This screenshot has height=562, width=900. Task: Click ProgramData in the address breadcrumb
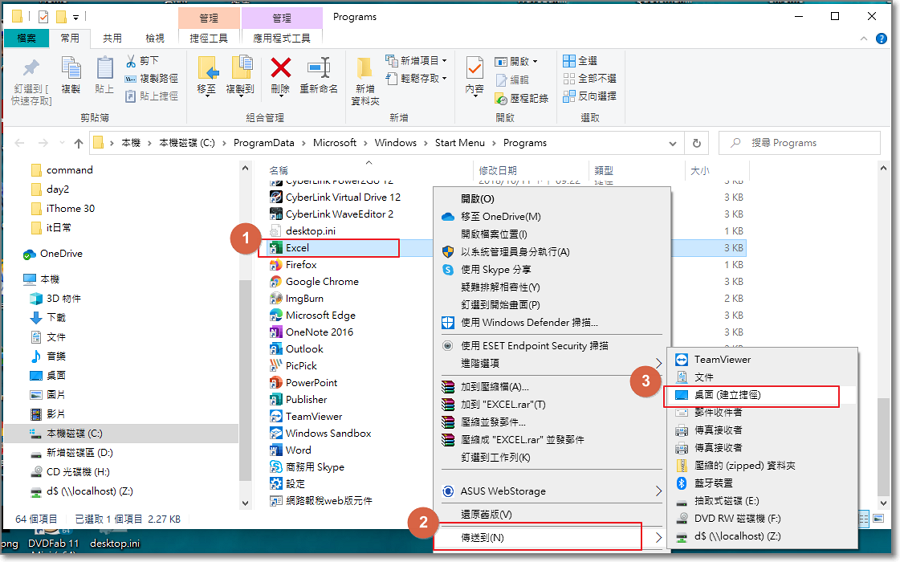coord(263,143)
